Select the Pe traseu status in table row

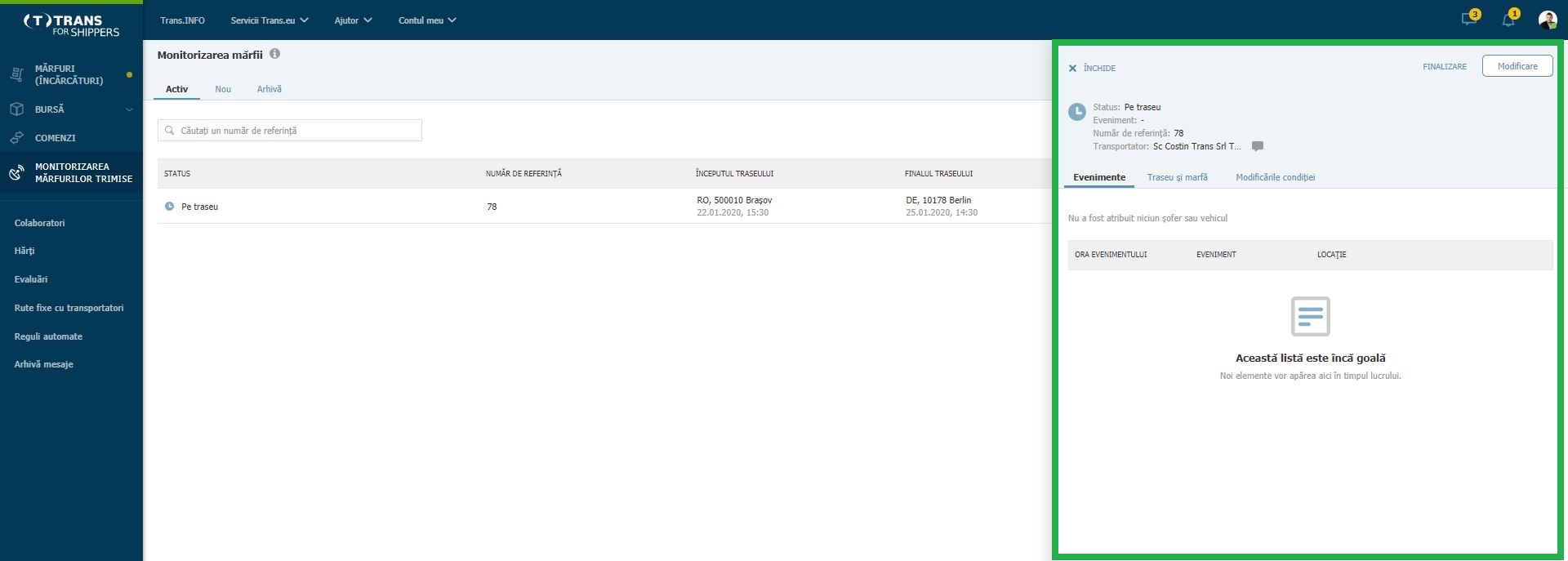pyautogui.click(x=199, y=207)
